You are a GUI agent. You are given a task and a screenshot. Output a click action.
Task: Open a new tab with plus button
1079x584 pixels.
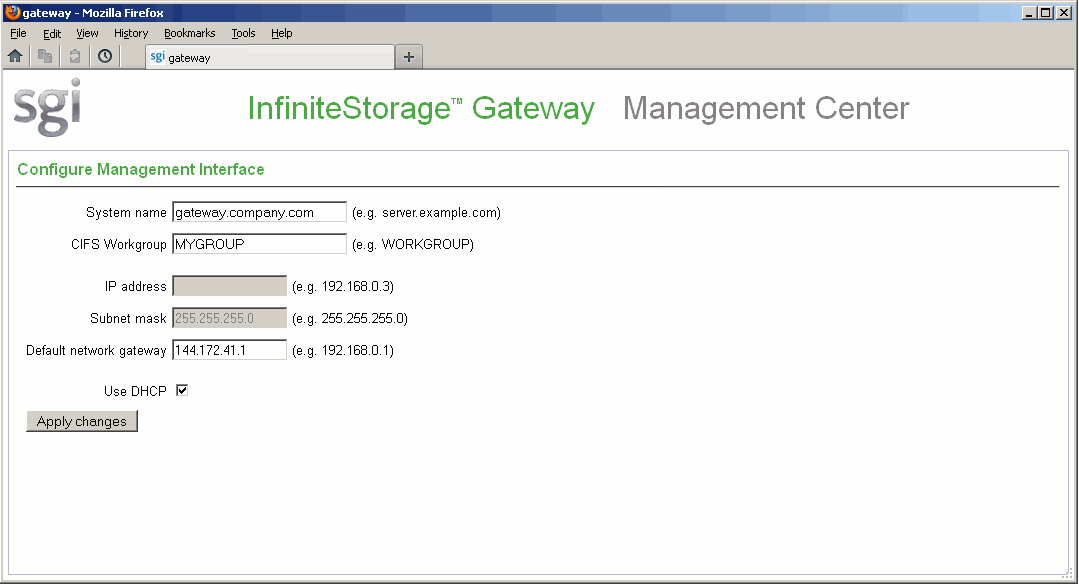tap(409, 57)
